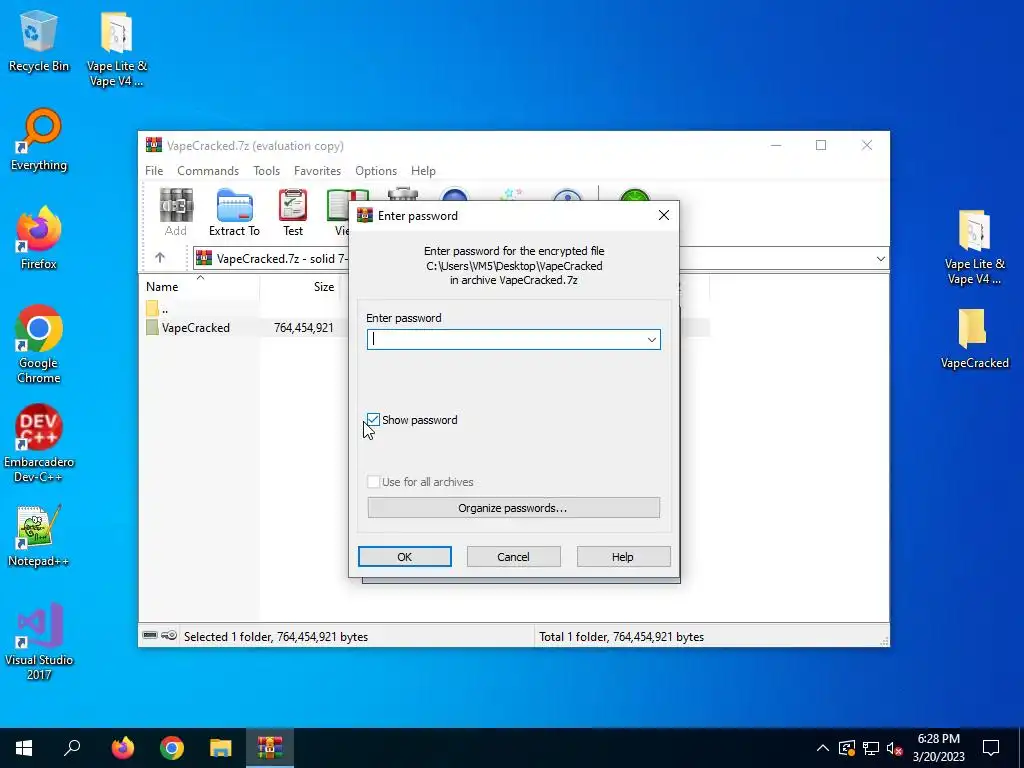Open File Explorer from the taskbar
This screenshot has height=768, width=1024.
(221, 748)
